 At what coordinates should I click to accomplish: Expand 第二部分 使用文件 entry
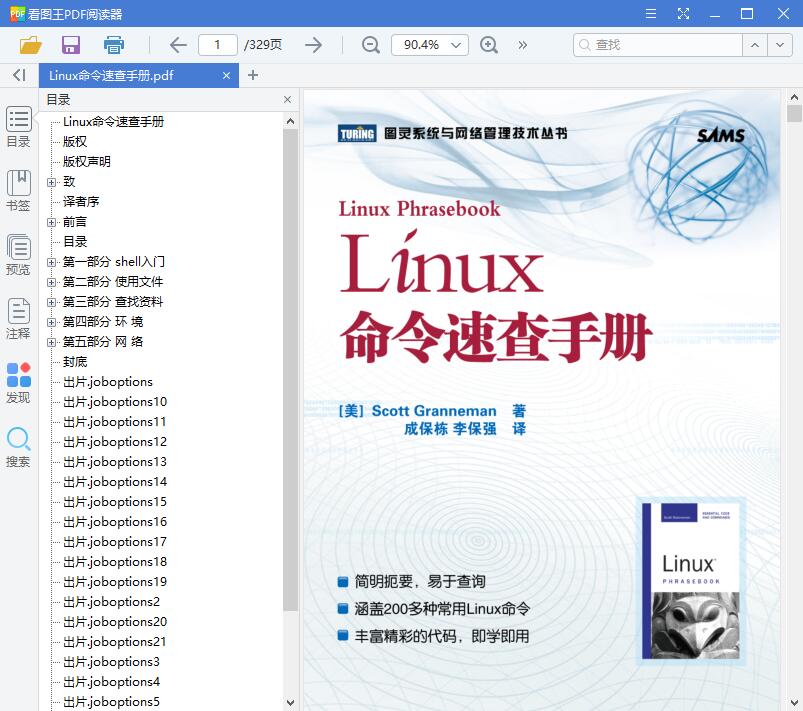51,282
